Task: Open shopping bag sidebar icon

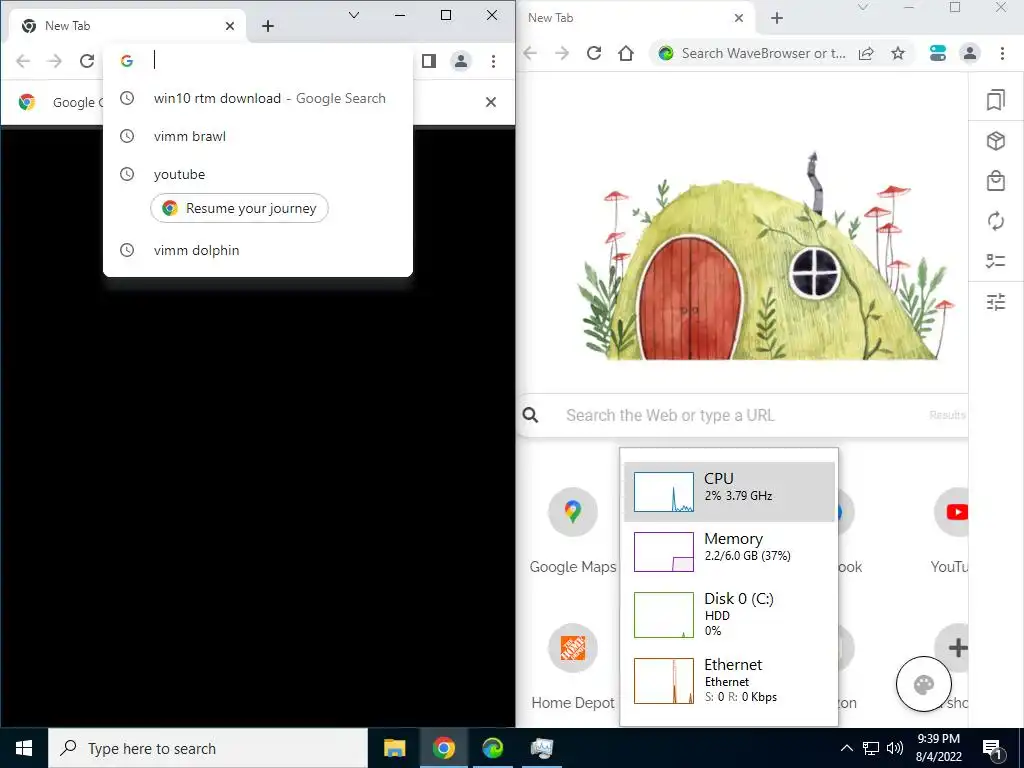Action: point(996,181)
